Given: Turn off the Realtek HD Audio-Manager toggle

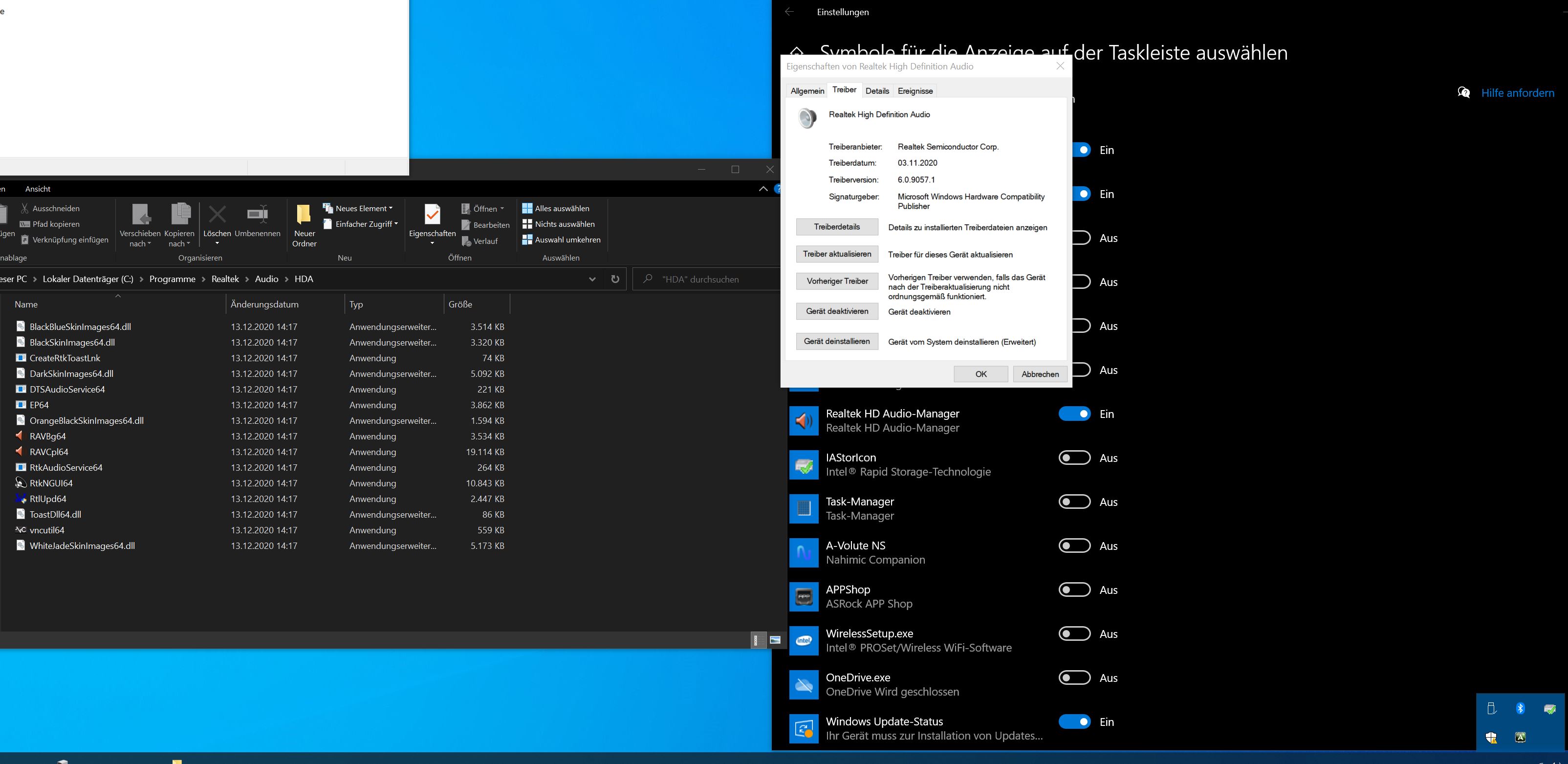Looking at the screenshot, I should 1074,414.
